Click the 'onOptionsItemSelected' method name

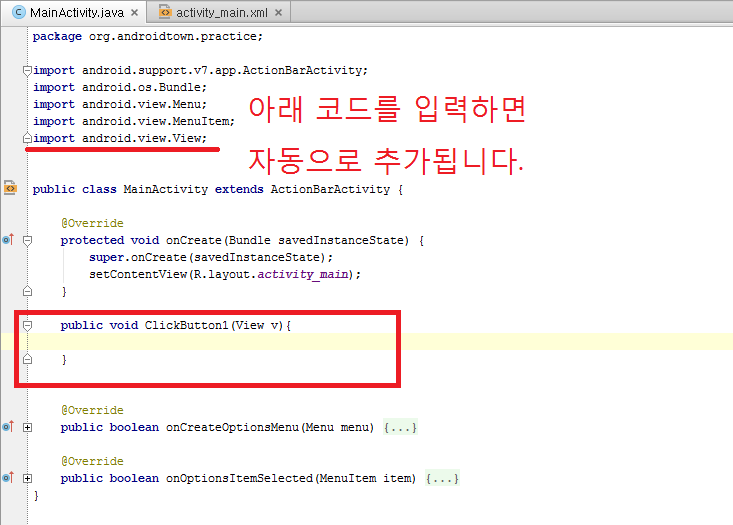point(239,478)
